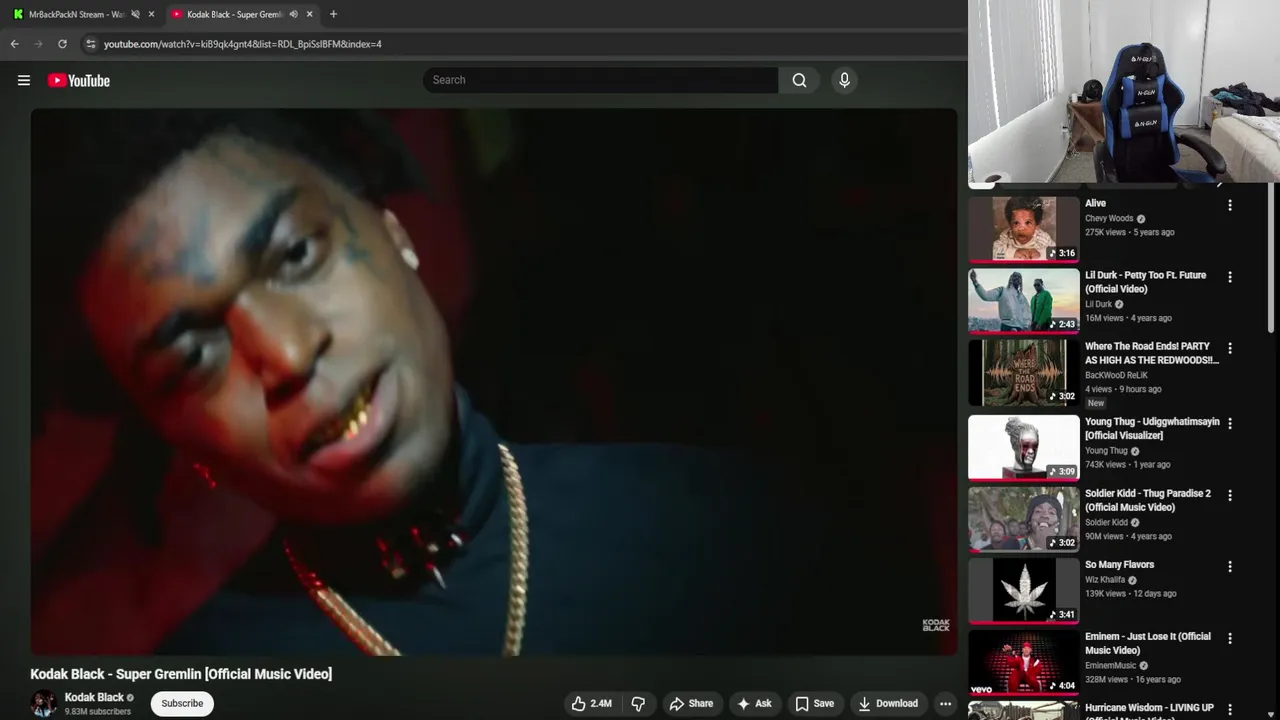The image size is (1280, 720).
Task: Open the 'Alive' video title link
Action: point(1095,203)
